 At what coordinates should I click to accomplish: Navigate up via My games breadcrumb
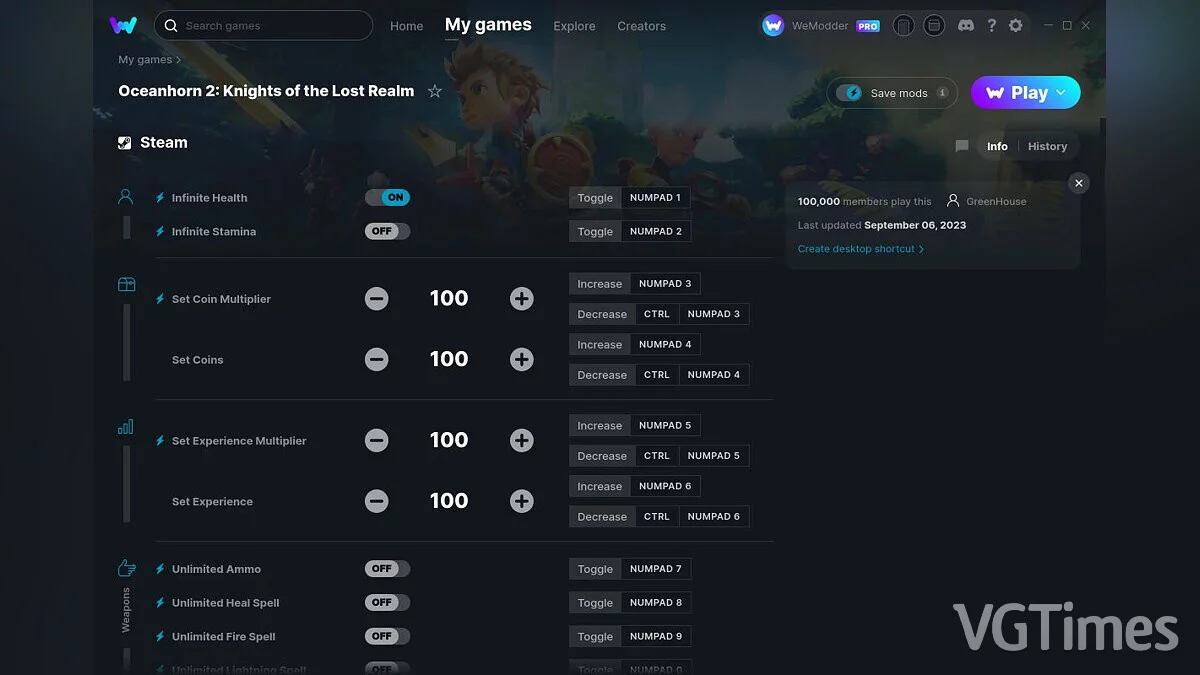[145, 60]
